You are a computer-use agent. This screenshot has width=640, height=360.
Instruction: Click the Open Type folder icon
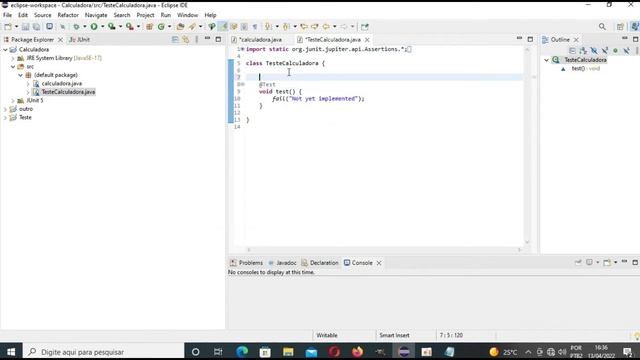coord(180,27)
